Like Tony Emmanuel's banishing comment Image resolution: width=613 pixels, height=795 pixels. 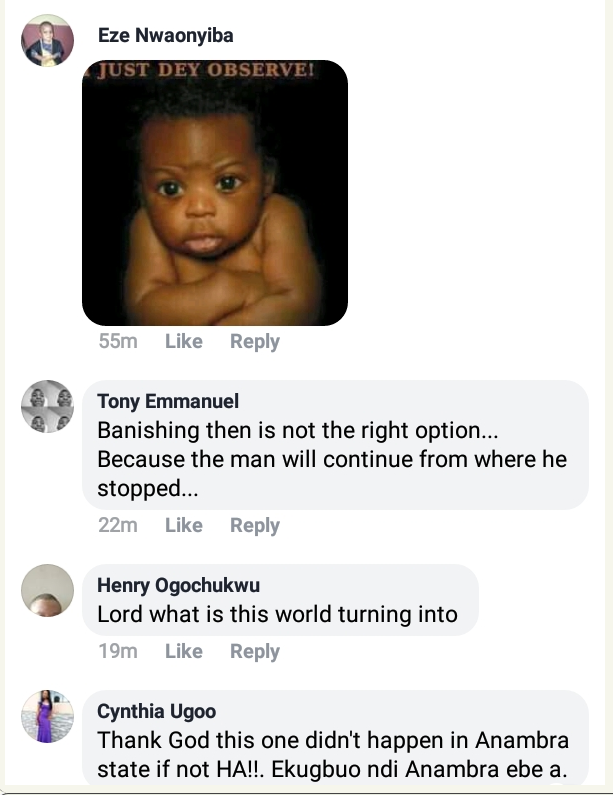coord(184,526)
